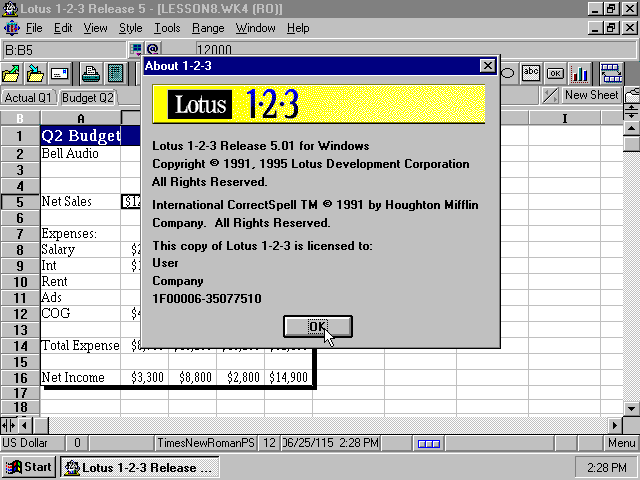
Task: Select row 5 header
Action: coord(20,202)
